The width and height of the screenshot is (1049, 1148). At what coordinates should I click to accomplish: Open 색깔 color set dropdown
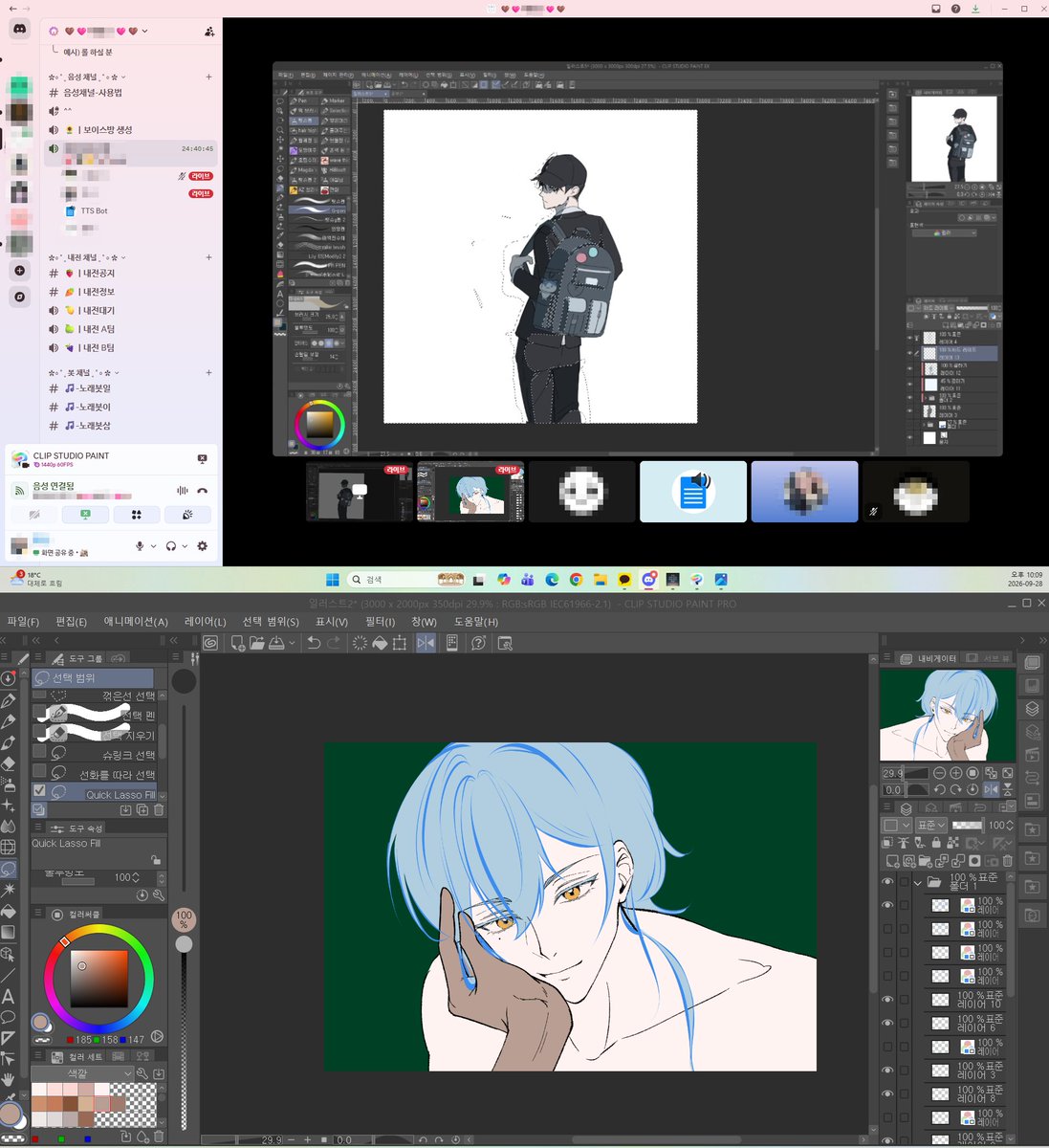(82, 1073)
